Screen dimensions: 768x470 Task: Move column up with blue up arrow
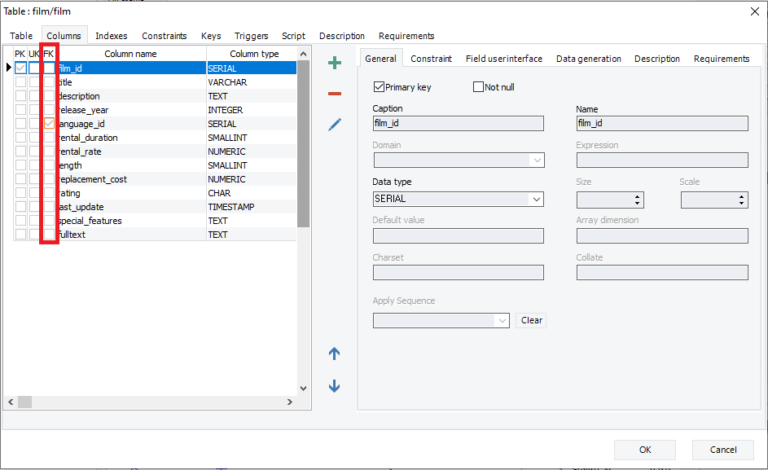click(334, 354)
